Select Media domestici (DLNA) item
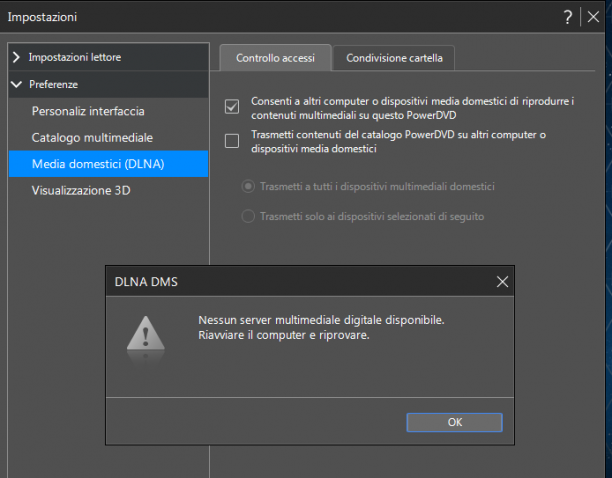The width and height of the screenshot is (612, 478). [x=108, y=164]
